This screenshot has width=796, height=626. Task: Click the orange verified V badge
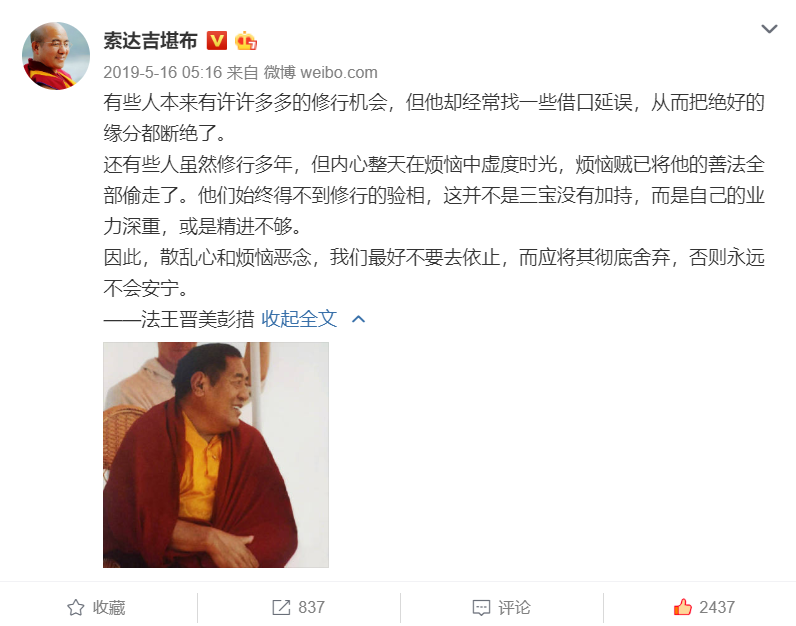(217, 41)
